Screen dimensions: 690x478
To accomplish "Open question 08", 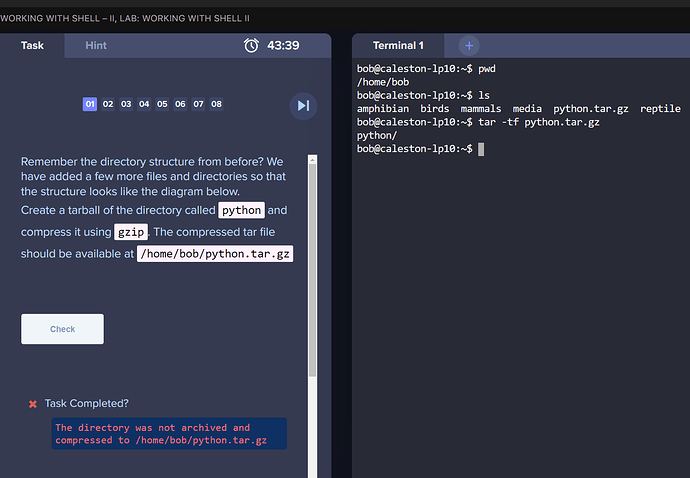I will click(216, 104).
